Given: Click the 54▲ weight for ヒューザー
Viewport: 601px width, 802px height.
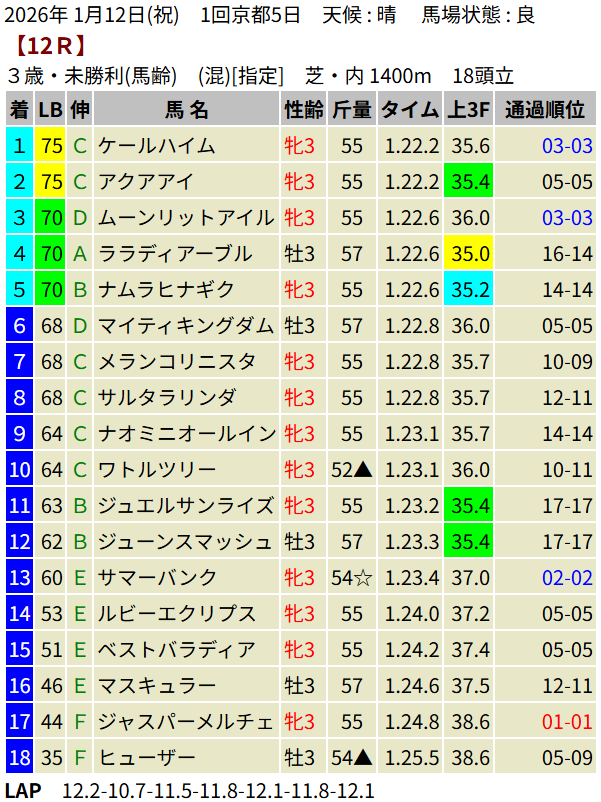Looking at the screenshot, I should pyautogui.click(x=352, y=758).
